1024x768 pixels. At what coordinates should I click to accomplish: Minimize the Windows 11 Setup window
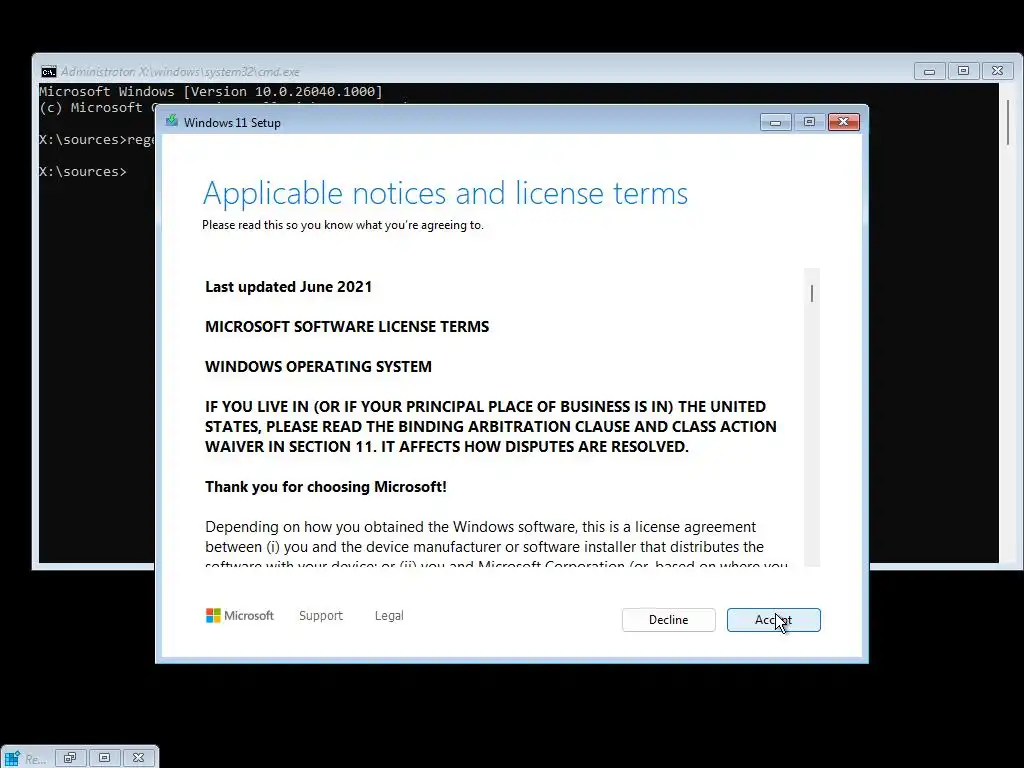pos(775,122)
